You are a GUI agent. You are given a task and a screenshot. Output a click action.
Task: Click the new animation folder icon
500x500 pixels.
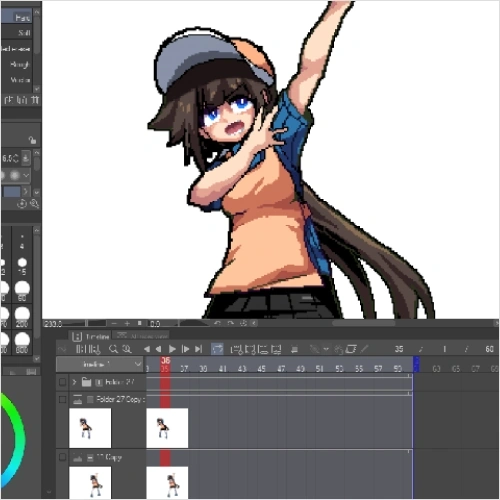point(236,349)
